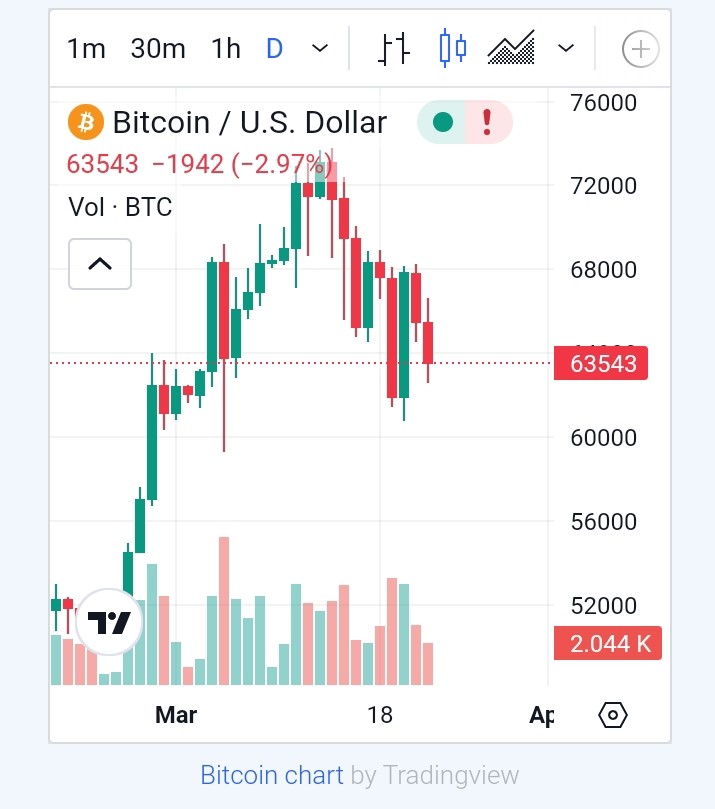Select the candlestick chart style icon
The height and width of the screenshot is (809, 715).
coord(453,49)
